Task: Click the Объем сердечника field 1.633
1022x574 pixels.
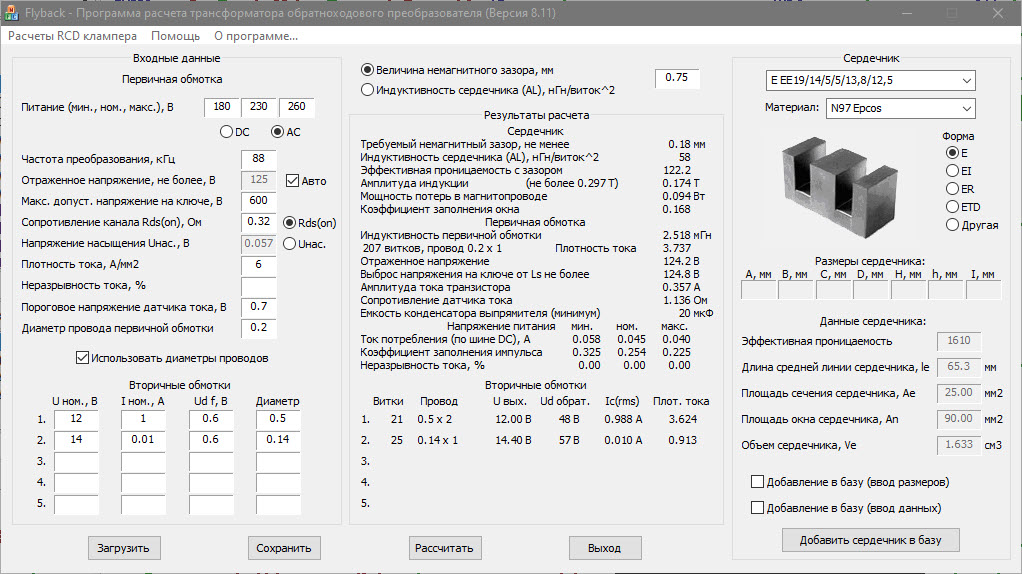Action: tap(959, 445)
